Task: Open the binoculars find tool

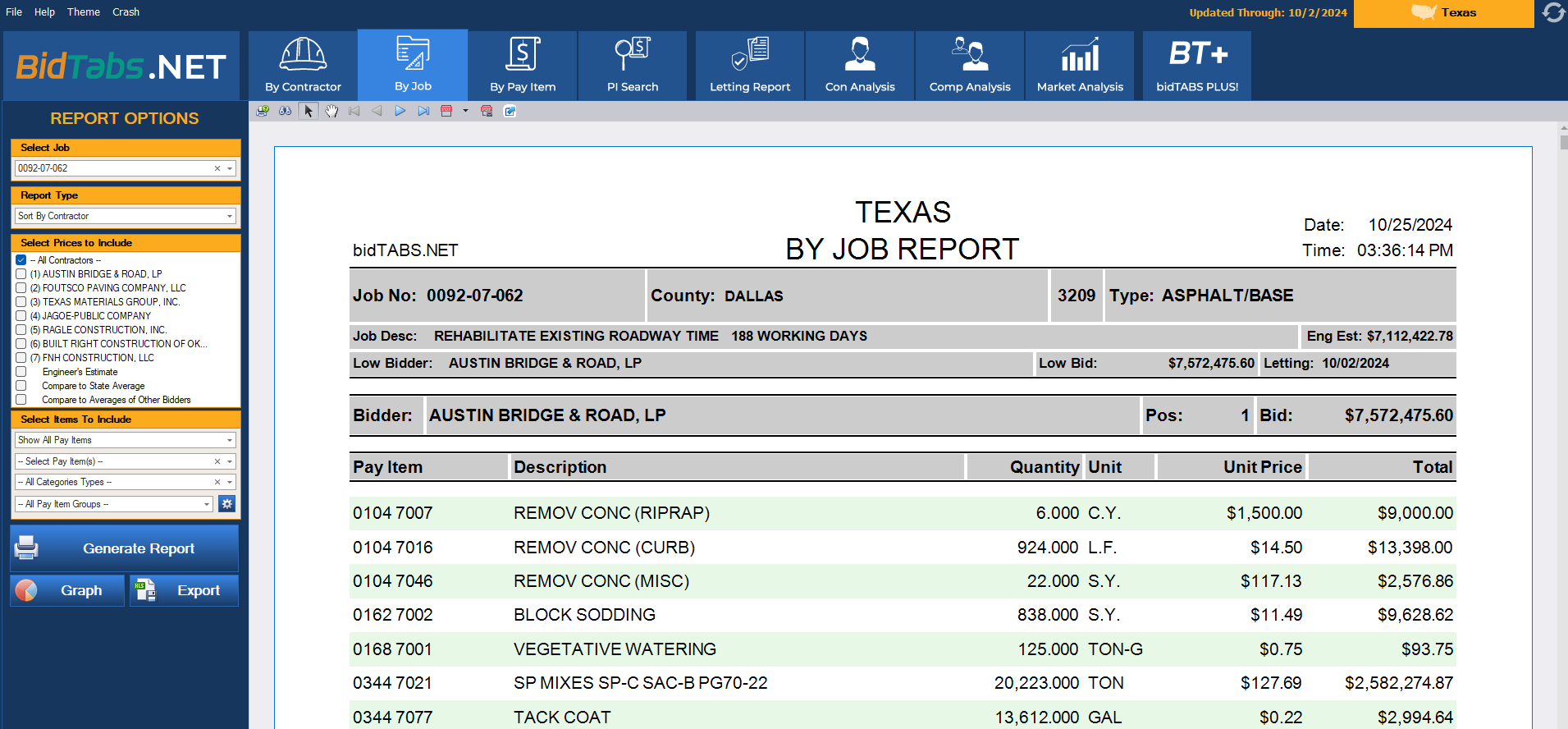Action: 286,111
